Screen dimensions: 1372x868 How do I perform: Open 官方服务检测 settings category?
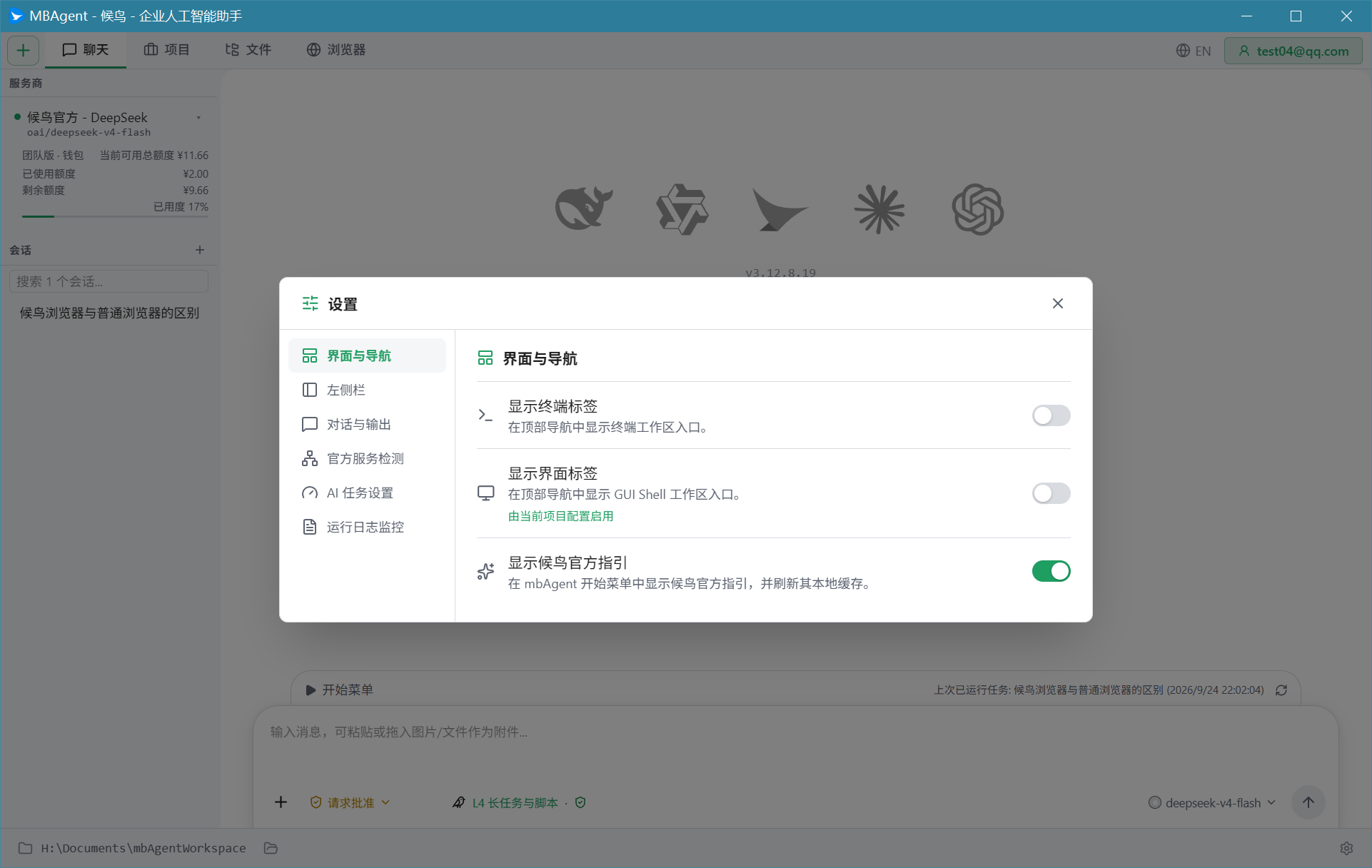(x=367, y=458)
